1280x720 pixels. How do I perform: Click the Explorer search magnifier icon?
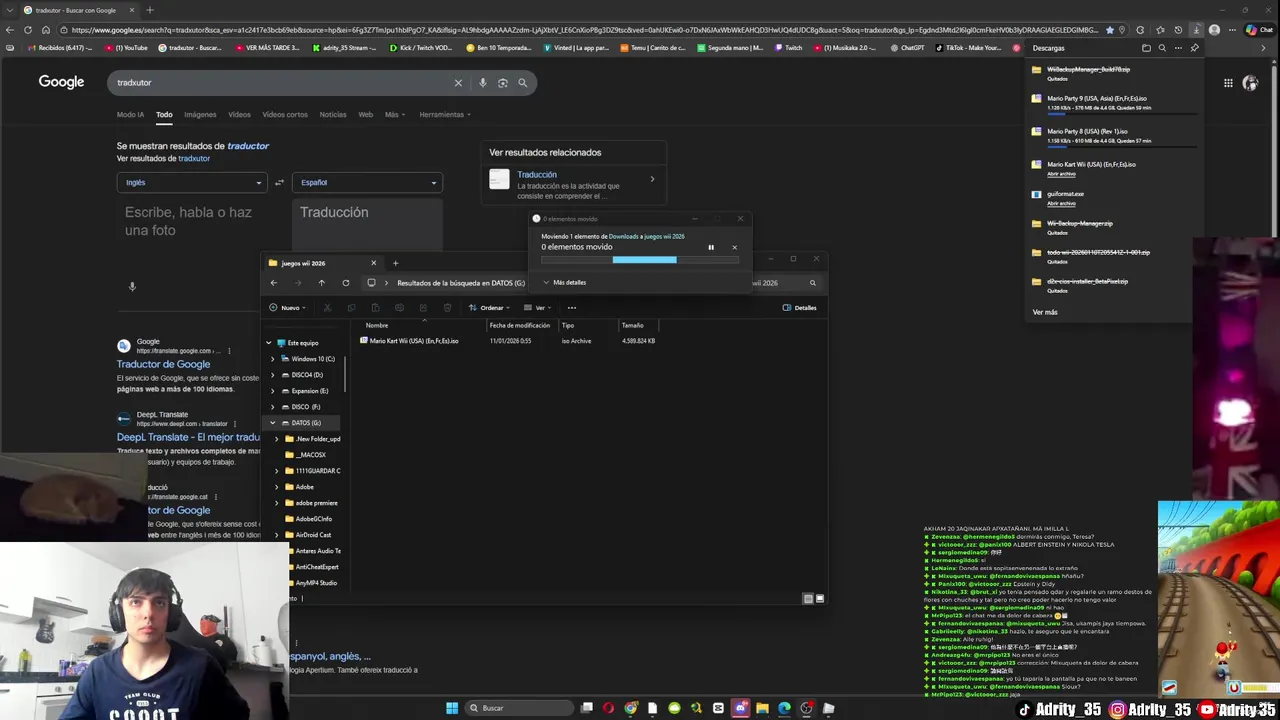(812, 283)
